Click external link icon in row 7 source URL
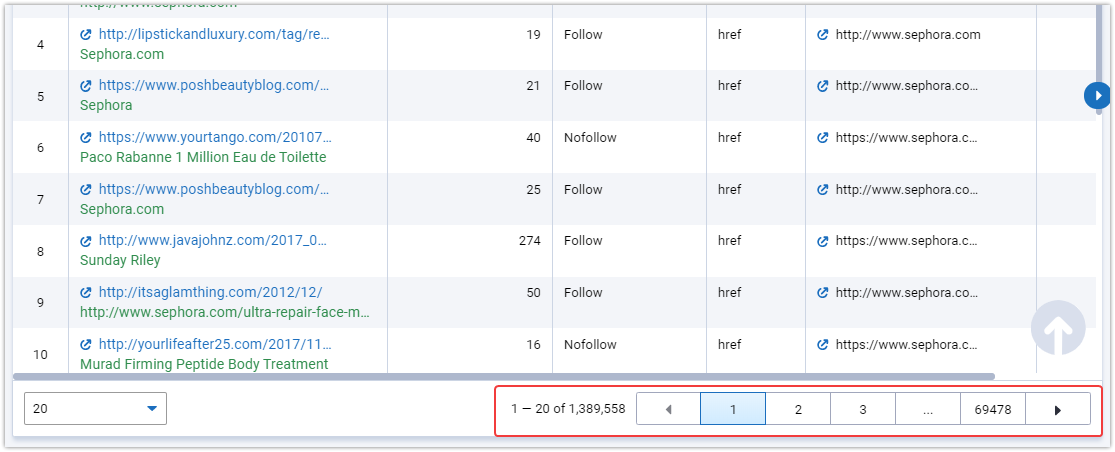Viewport: 1115px width, 452px height. click(86, 190)
